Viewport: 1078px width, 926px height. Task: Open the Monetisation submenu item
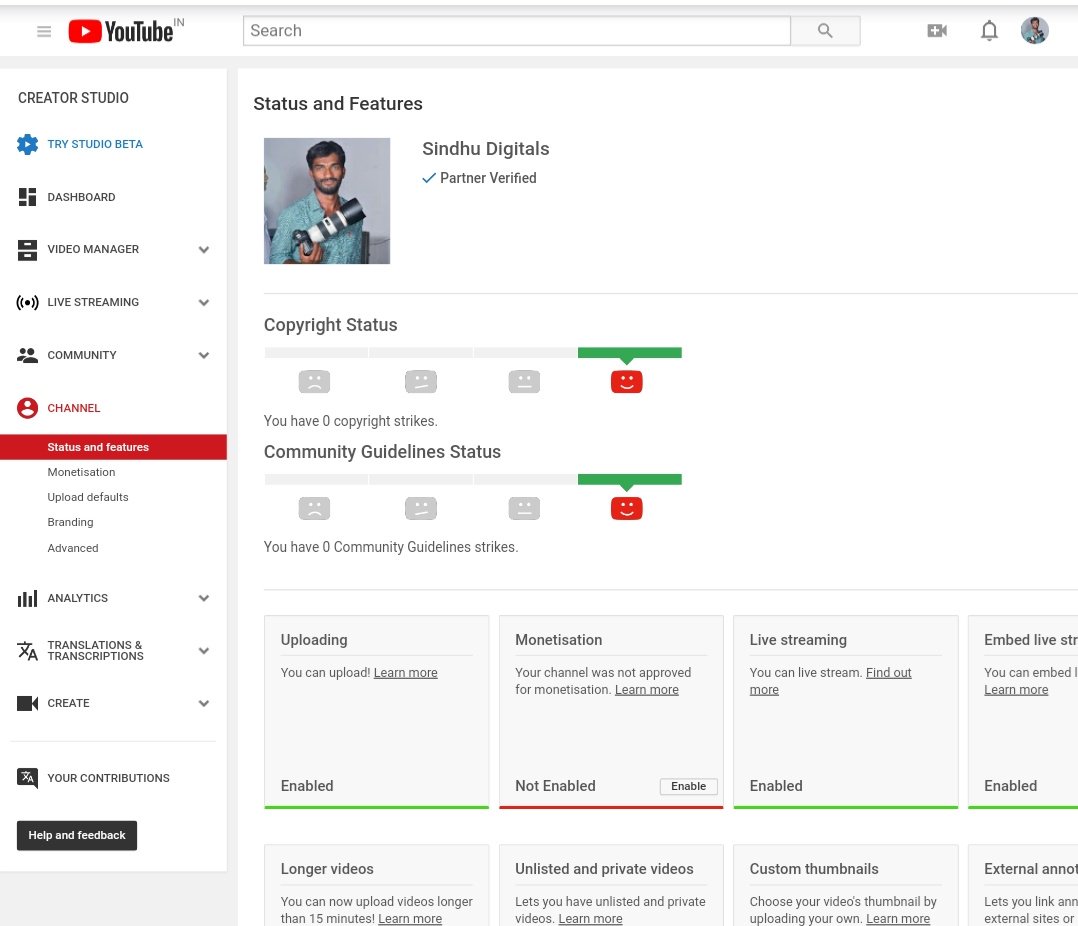81,472
